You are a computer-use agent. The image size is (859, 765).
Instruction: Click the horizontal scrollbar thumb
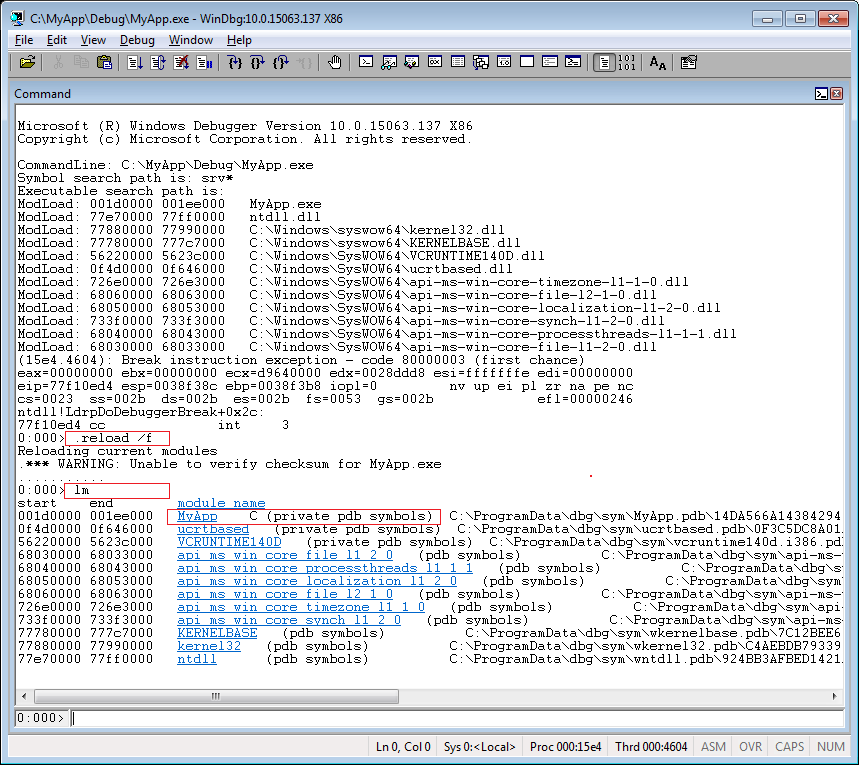pyautogui.click(x=216, y=697)
